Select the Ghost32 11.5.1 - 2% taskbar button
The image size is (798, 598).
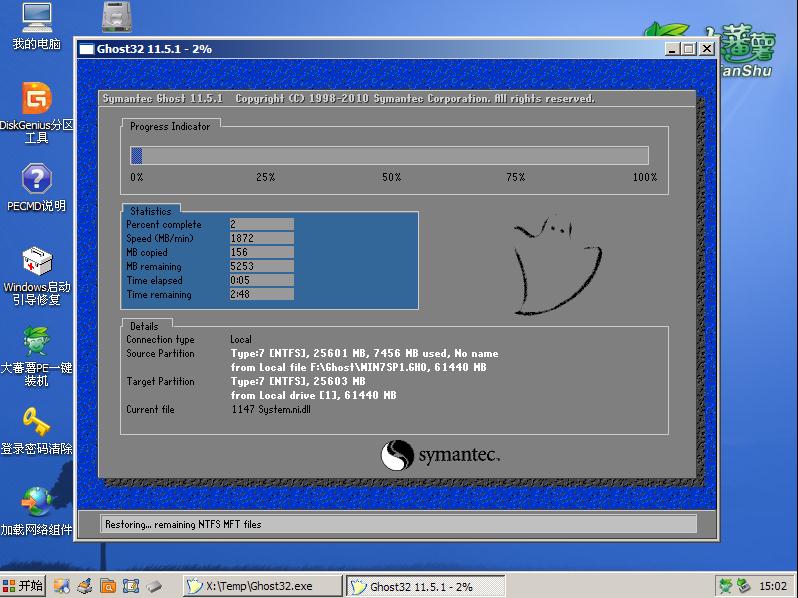coord(425,586)
